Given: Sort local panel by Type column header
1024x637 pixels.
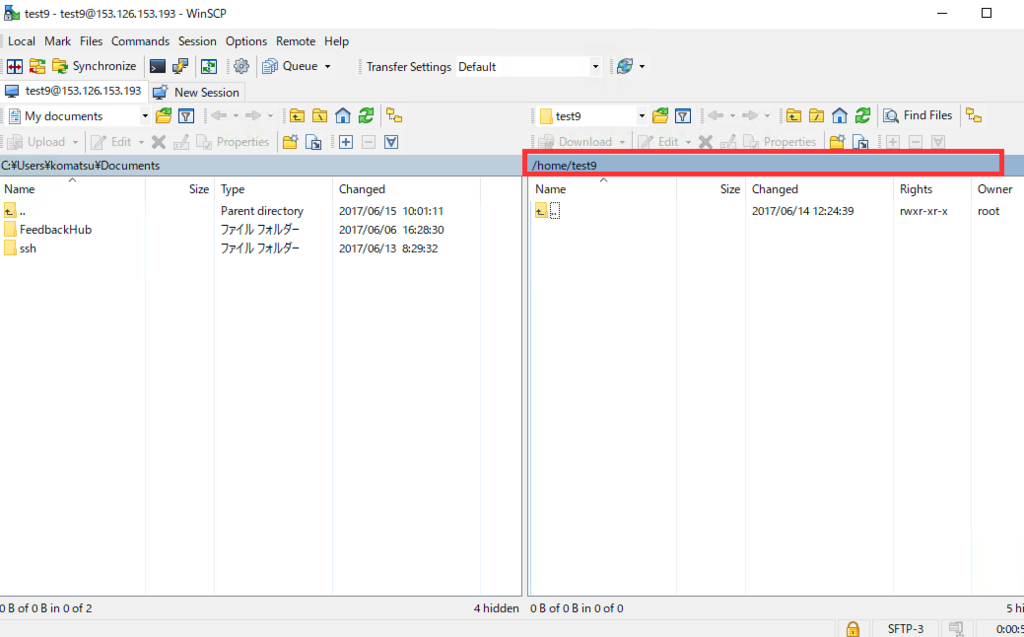Looking at the screenshot, I should point(274,189).
